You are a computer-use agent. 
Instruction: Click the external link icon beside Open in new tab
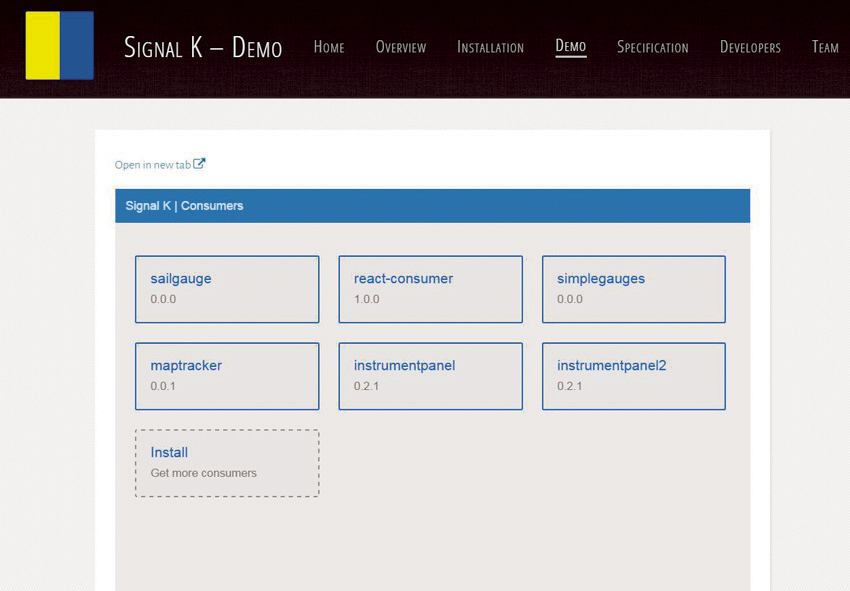point(199,163)
